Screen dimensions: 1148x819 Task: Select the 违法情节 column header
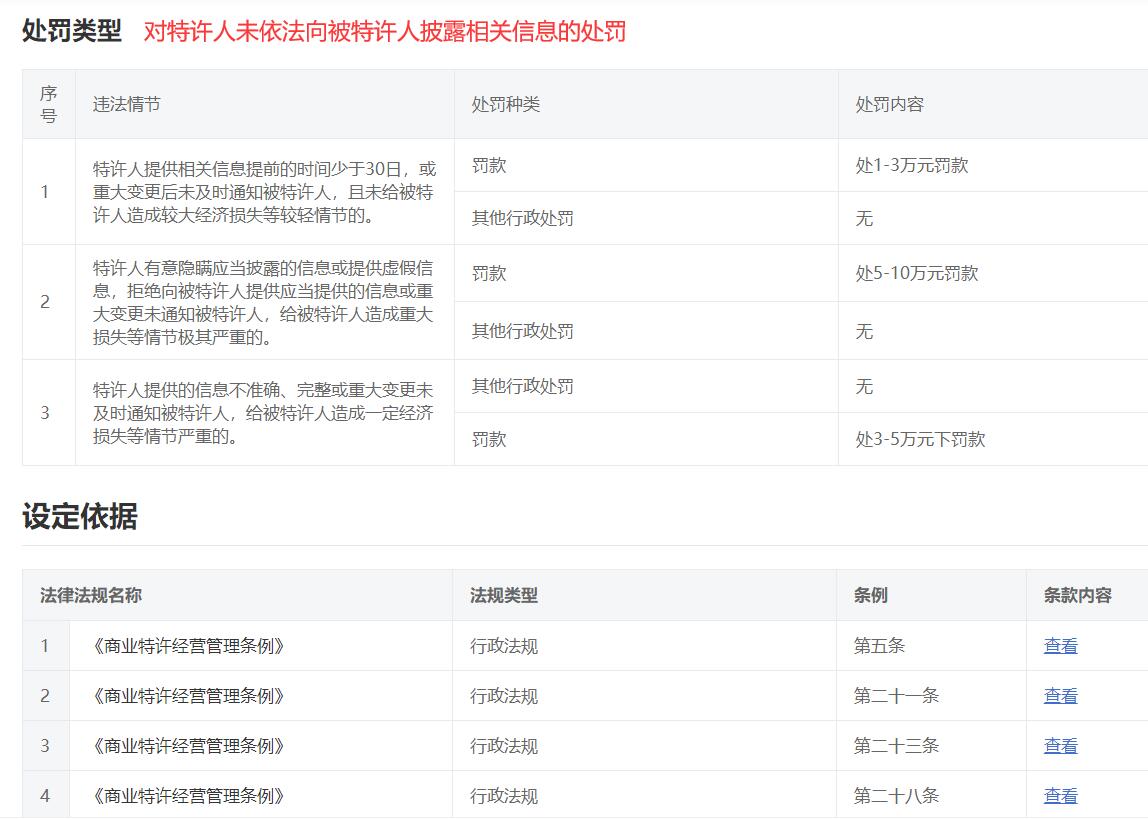click(126, 104)
